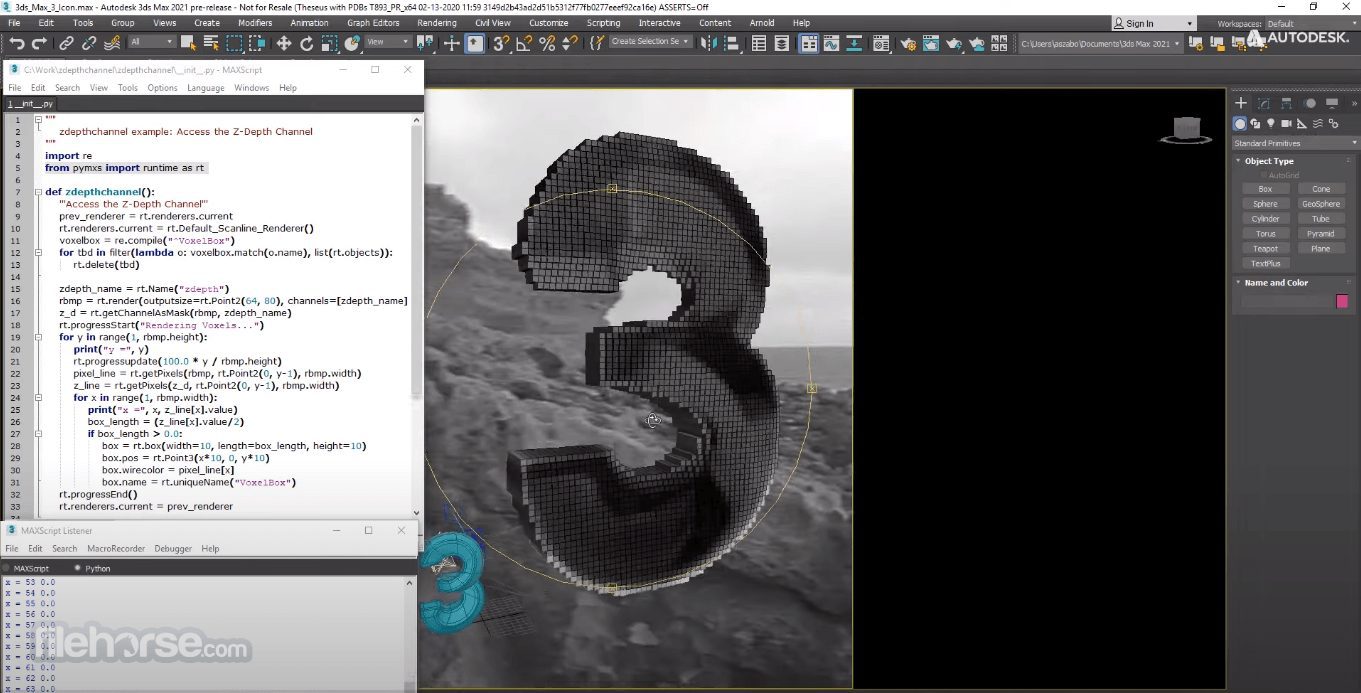Open the MacroRecorder menu in Listener

[116, 548]
